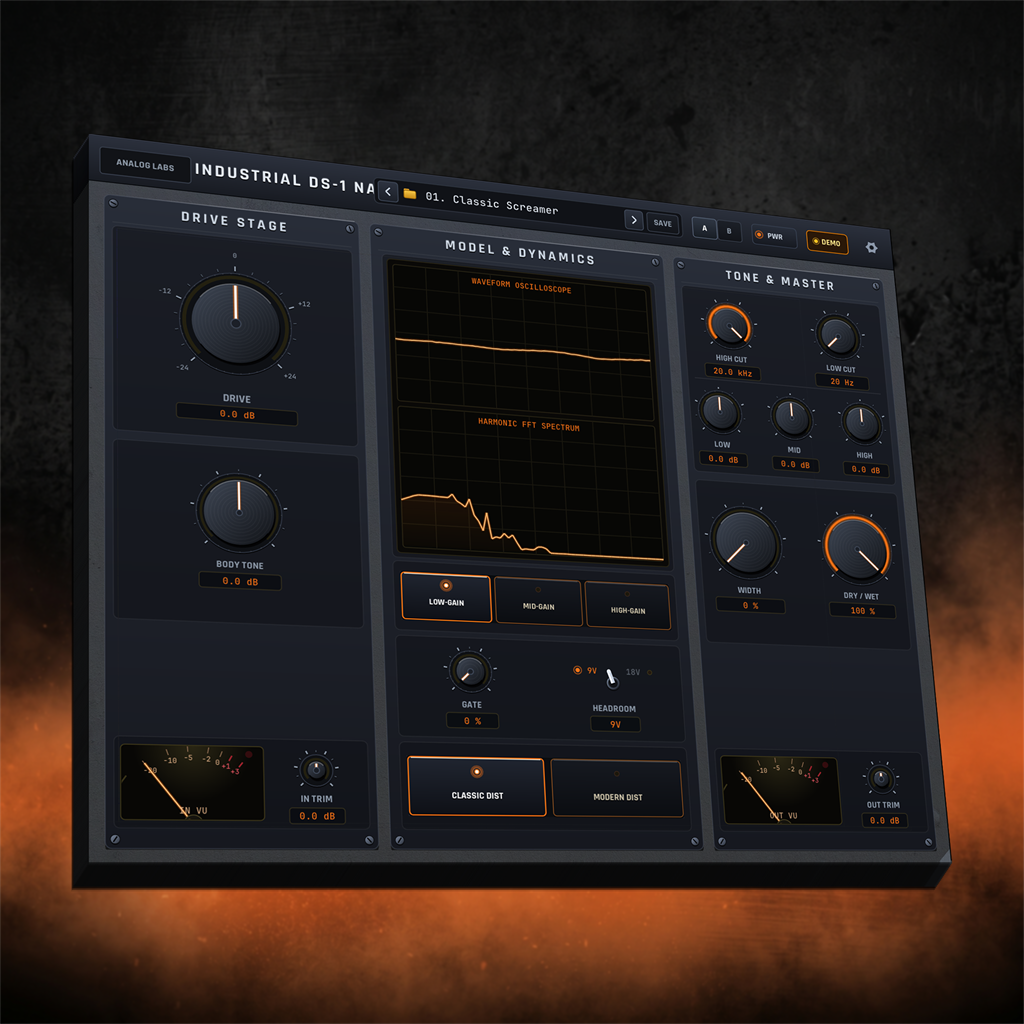Click the IN TRIM 0.0 dB value
1024x1024 pixels.
pyautogui.click(x=317, y=816)
